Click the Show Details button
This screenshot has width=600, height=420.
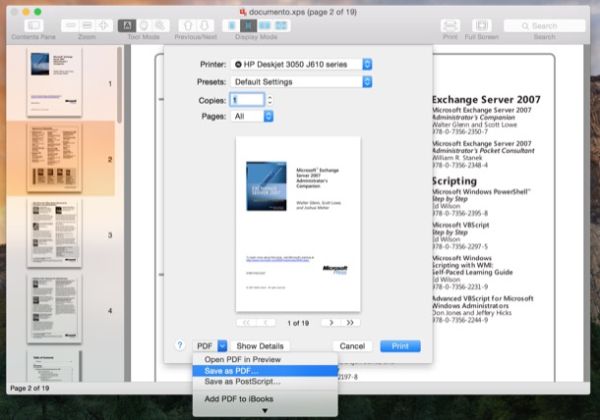(x=260, y=345)
